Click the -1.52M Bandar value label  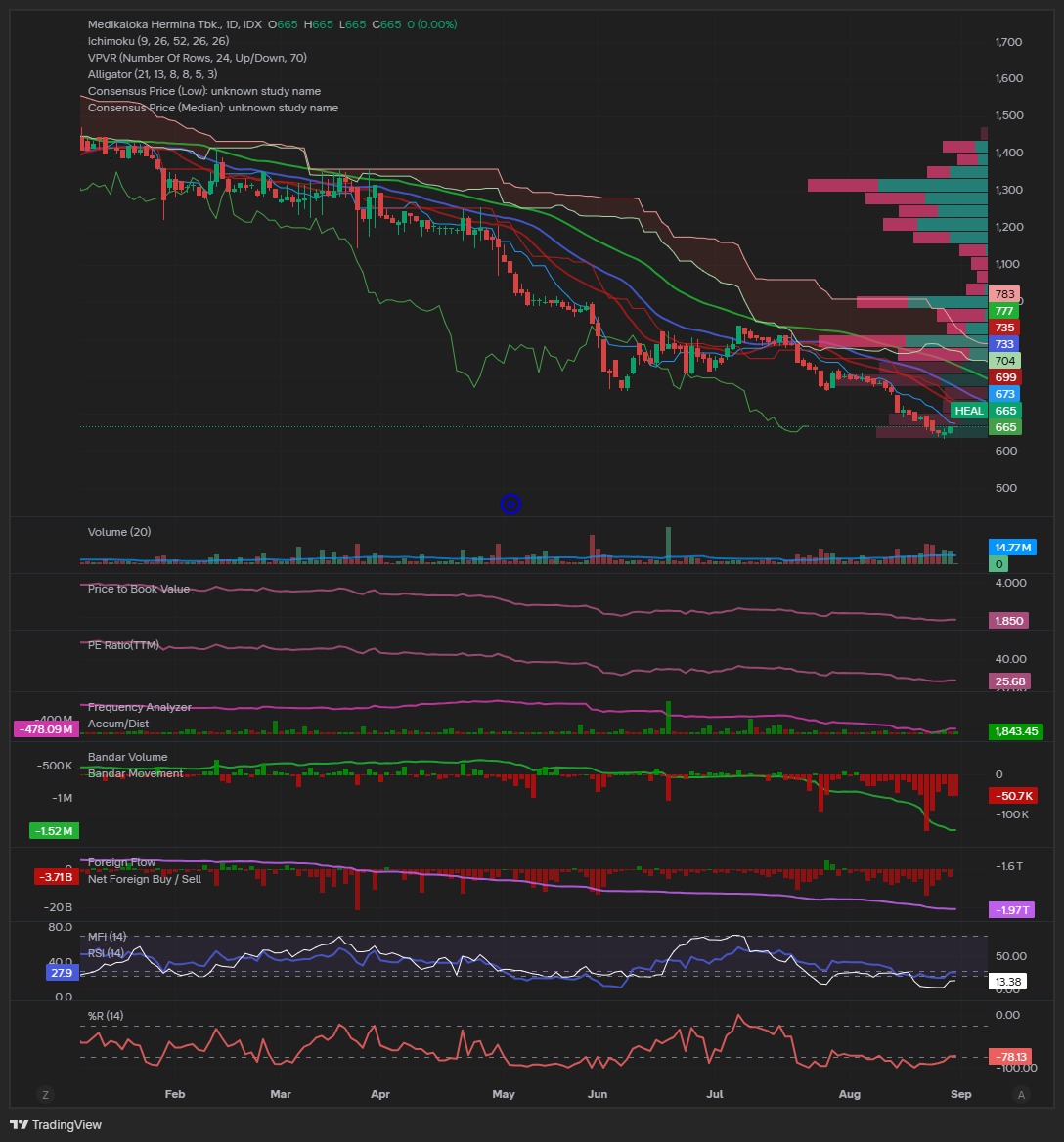pos(54,831)
